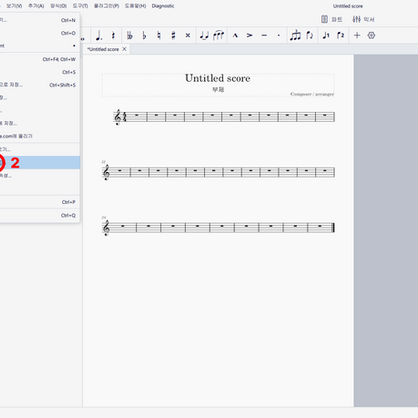Viewport: 418px width, 418px height.
Task: Apply the natural accidental
Action: [x=159, y=35]
